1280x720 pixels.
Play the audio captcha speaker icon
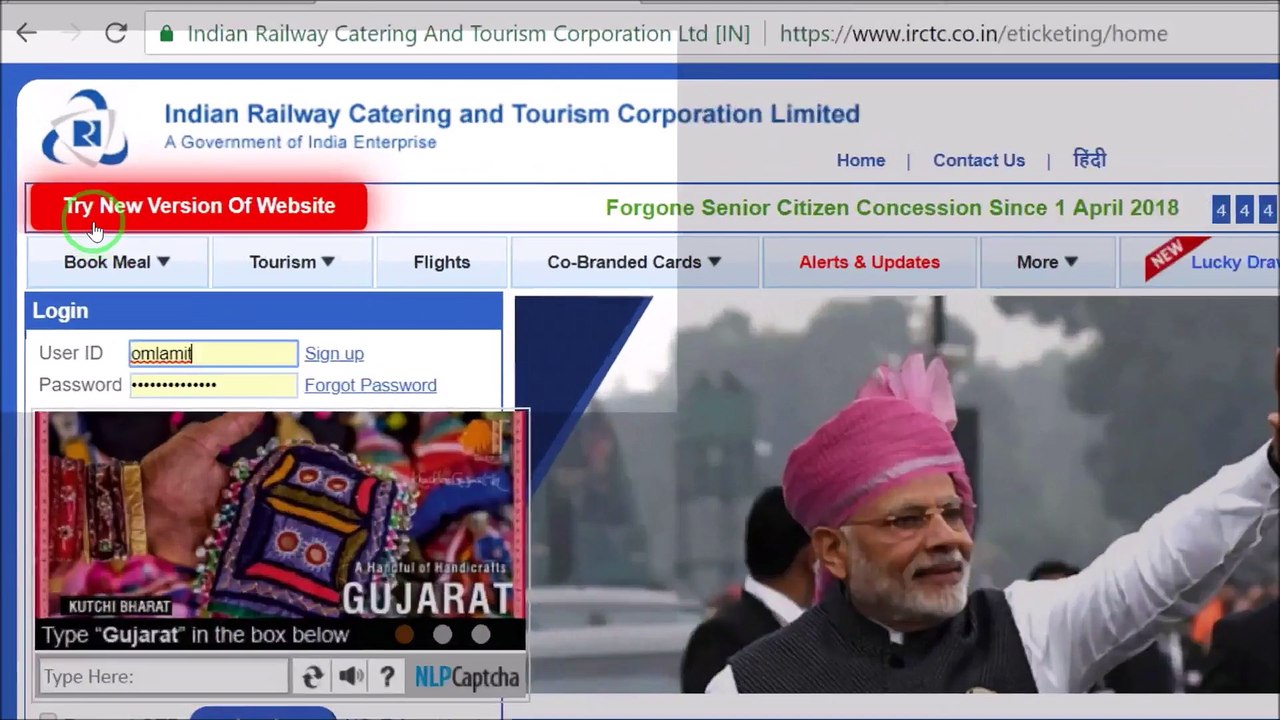[350, 677]
